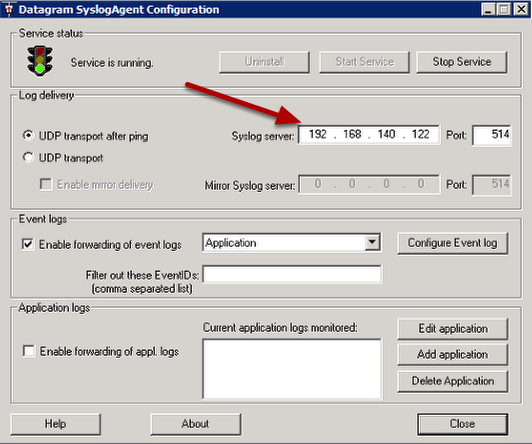Enable forwarding of appl. logs checkbox
The height and width of the screenshot is (444, 532).
[29, 351]
